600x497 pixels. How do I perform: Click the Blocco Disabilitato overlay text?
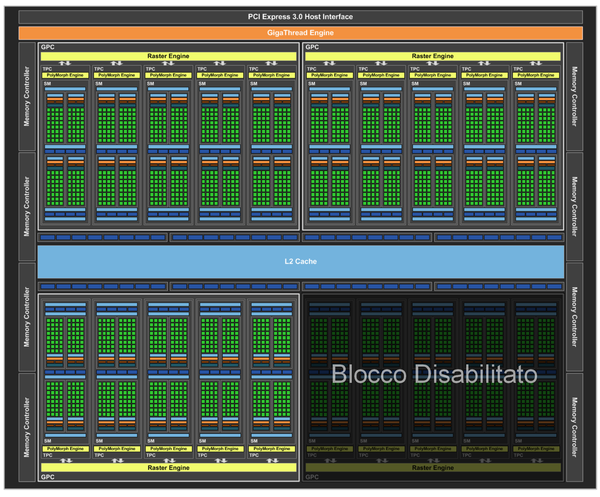(434, 374)
